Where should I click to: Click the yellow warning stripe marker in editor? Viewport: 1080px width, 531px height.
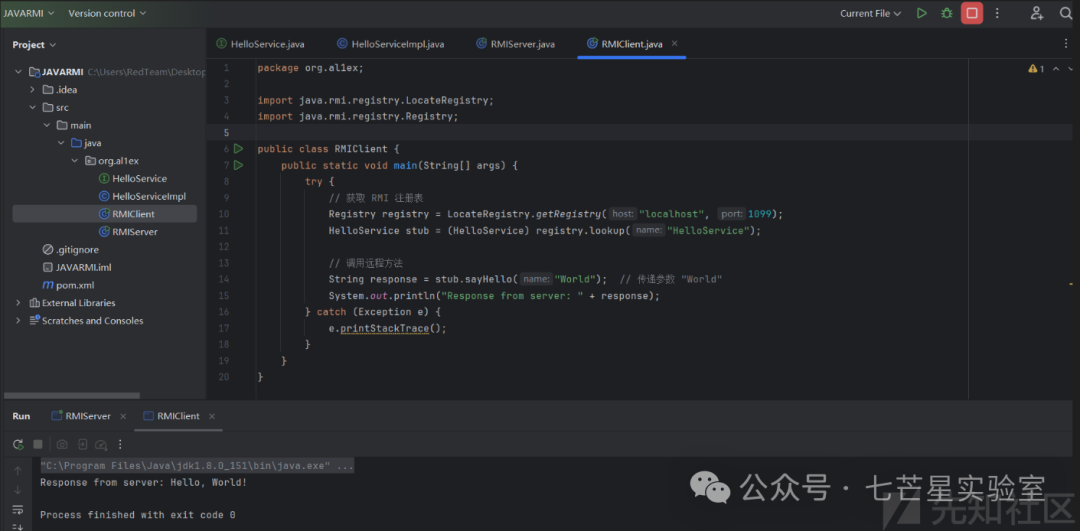click(x=1071, y=283)
